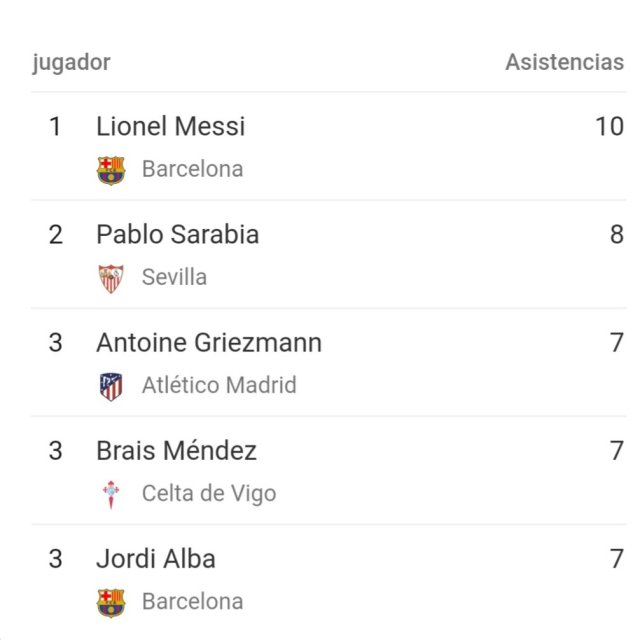640x640 pixels.
Task: Click the Sevilla team name text
Action: [x=174, y=277]
